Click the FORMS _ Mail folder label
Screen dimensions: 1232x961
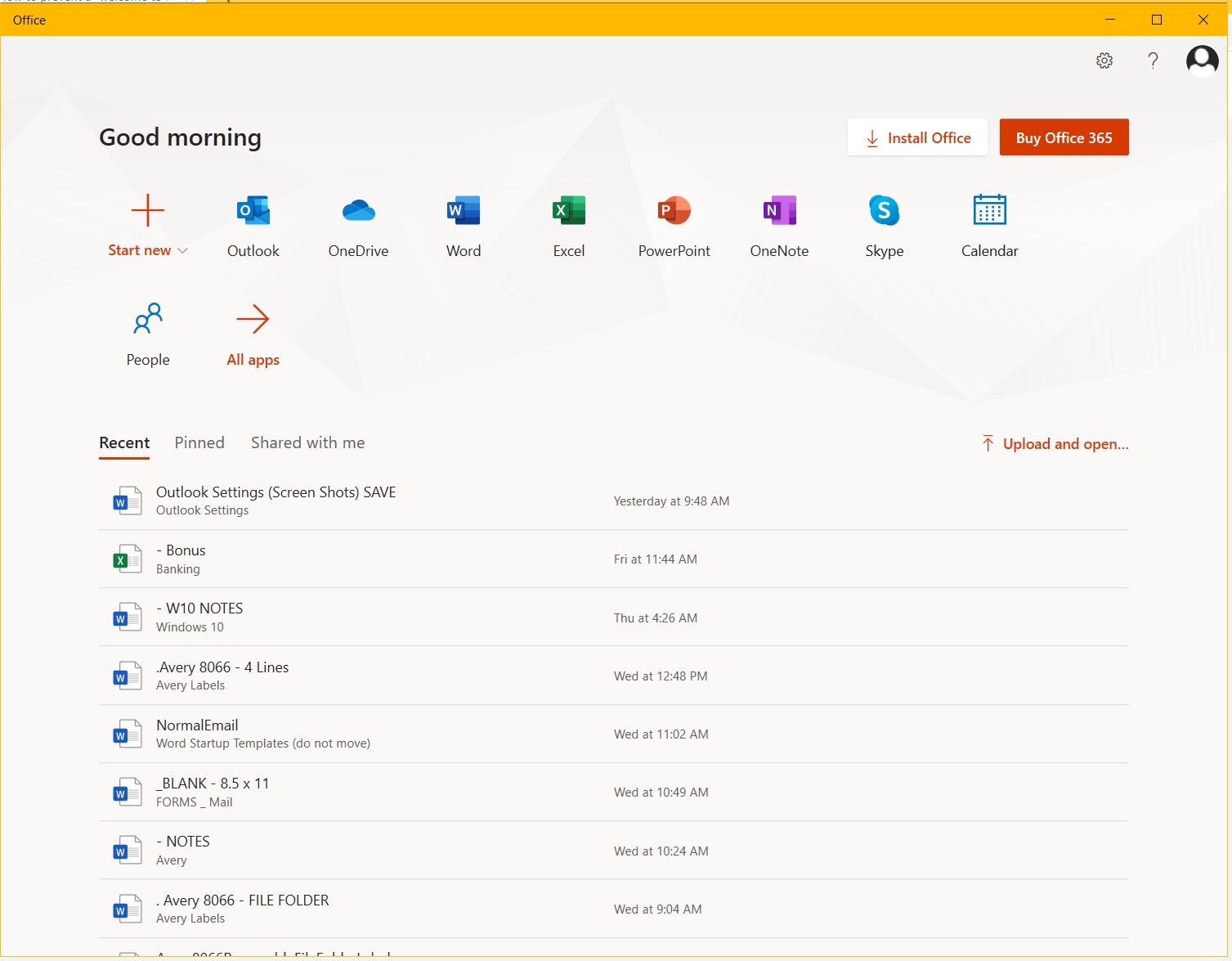coord(195,802)
